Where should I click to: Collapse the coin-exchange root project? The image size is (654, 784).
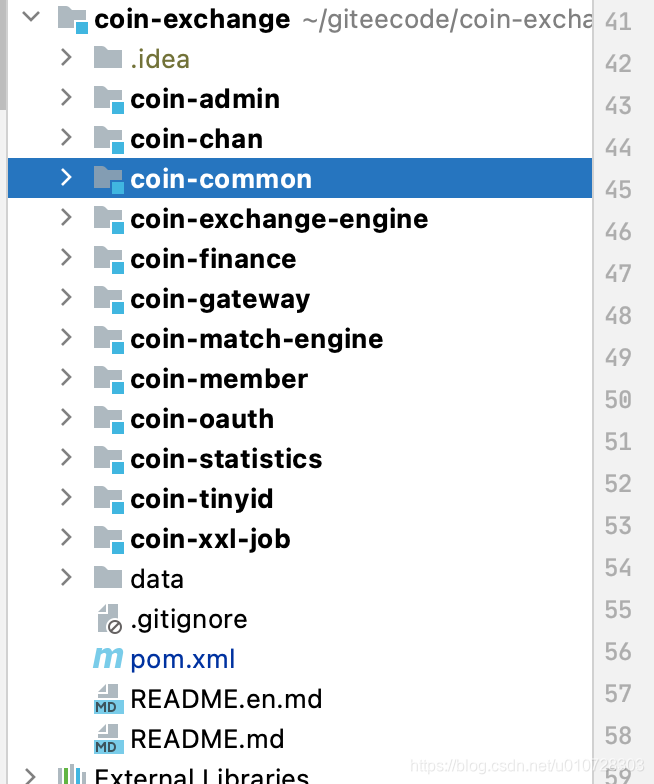coord(31,17)
